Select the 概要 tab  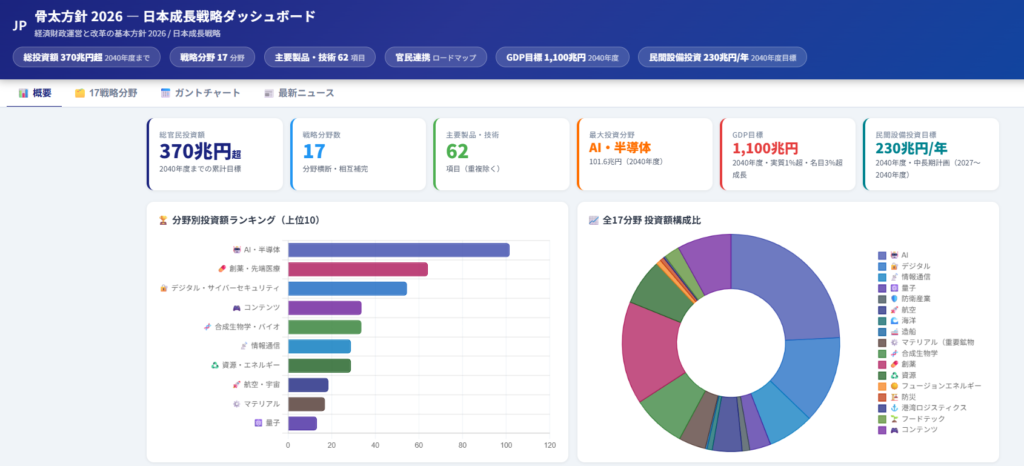pos(35,93)
